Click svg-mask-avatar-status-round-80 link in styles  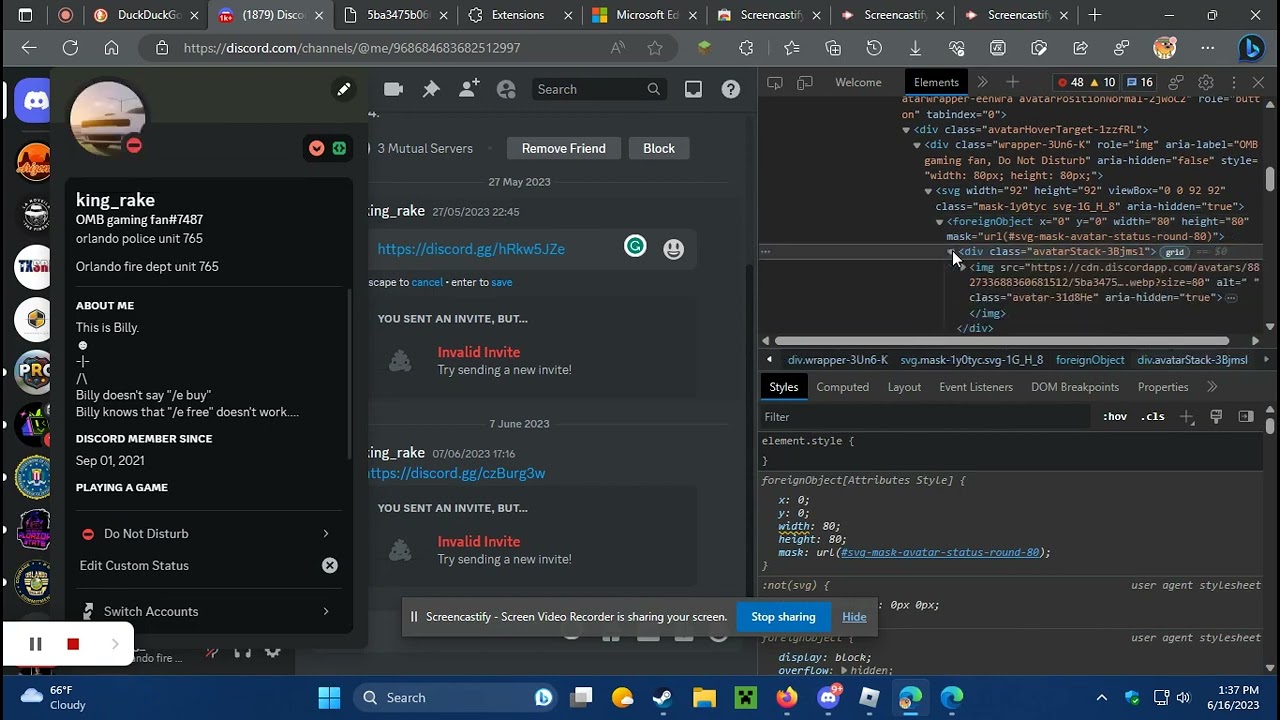[x=940, y=552]
